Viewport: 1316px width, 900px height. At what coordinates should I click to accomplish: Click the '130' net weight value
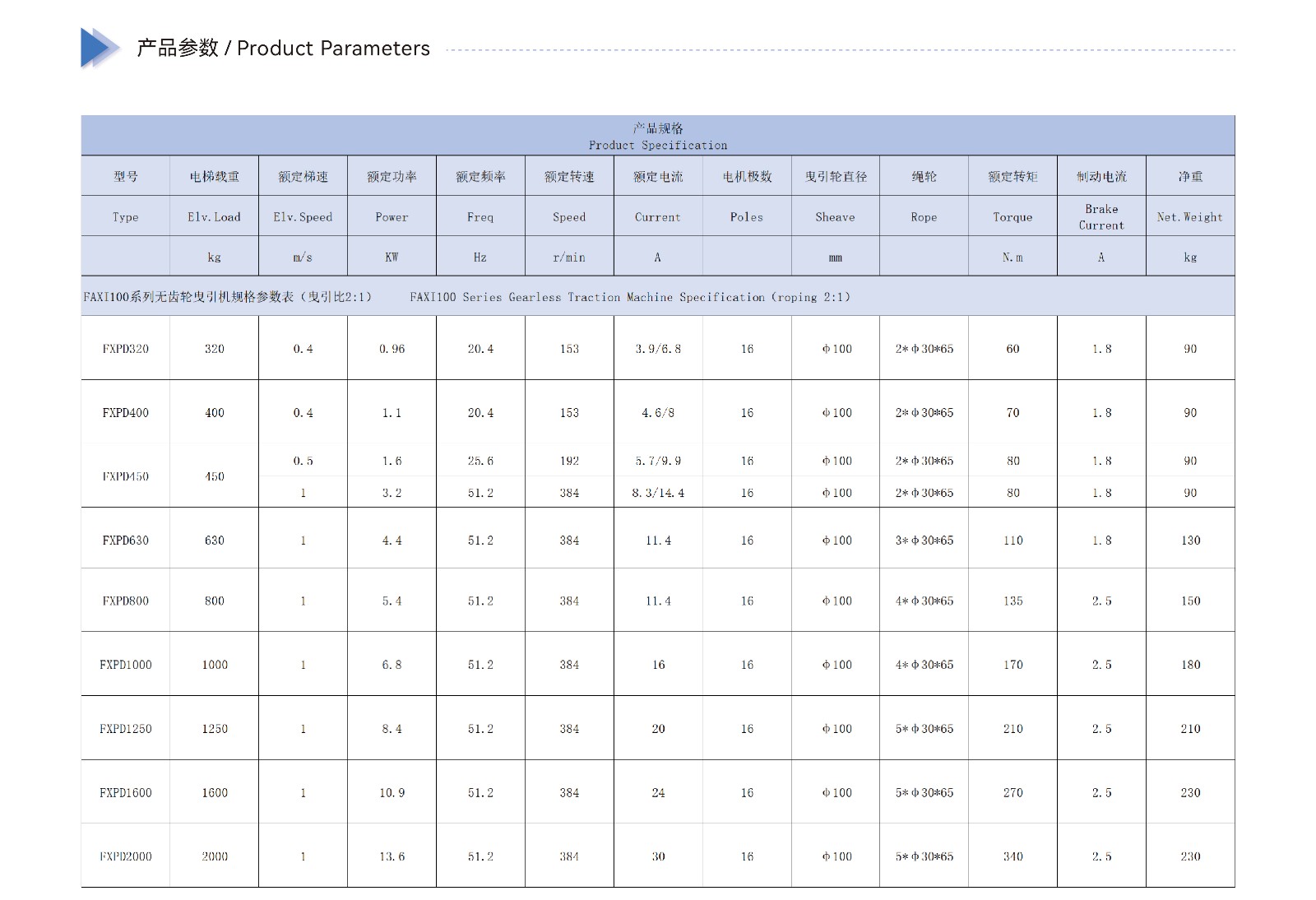click(1191, 540)
